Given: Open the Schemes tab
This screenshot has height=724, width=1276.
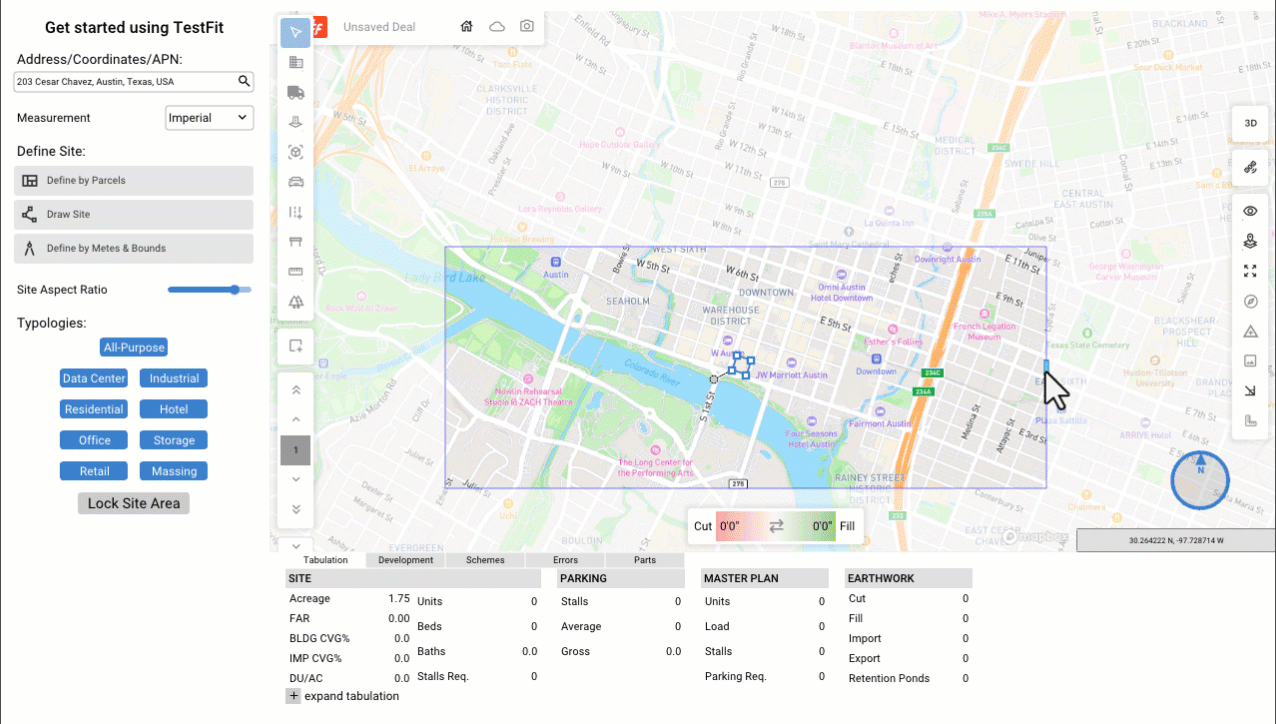Looking at the screenshot, I should pos(485,560).
